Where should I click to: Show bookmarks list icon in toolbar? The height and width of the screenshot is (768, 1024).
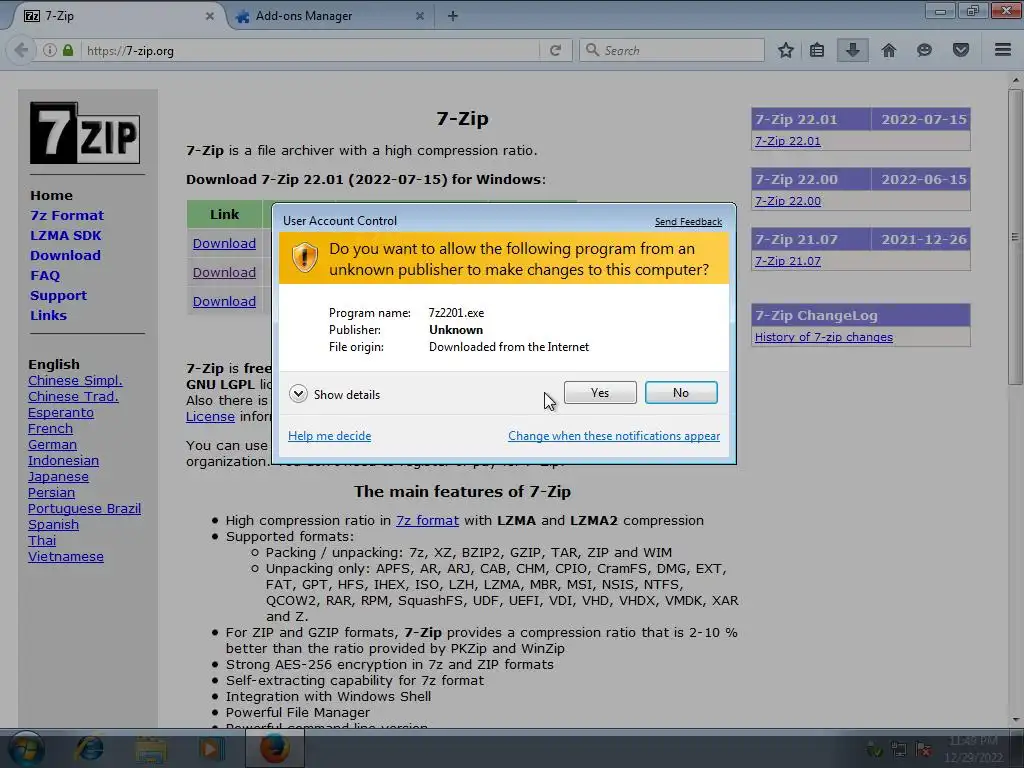click(x=817, y=50)
